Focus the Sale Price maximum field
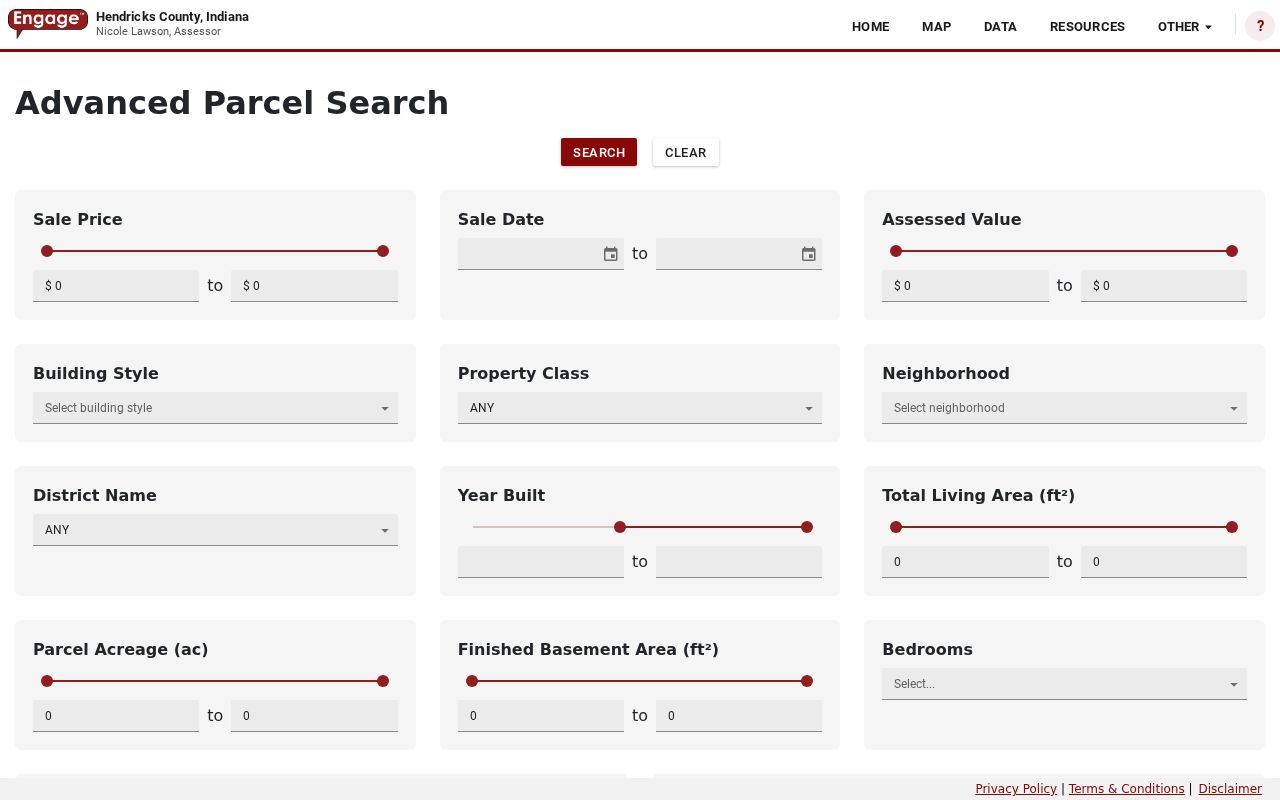1280x800 pixels. (x=314, y=286)
